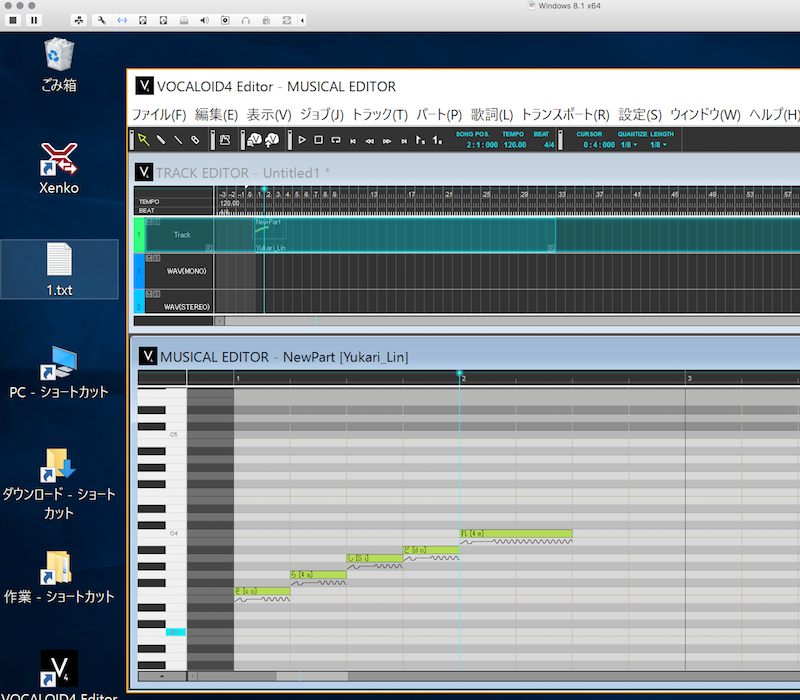Jump to song end button
The height and width of the screenshot is (700, 800).
404,141
